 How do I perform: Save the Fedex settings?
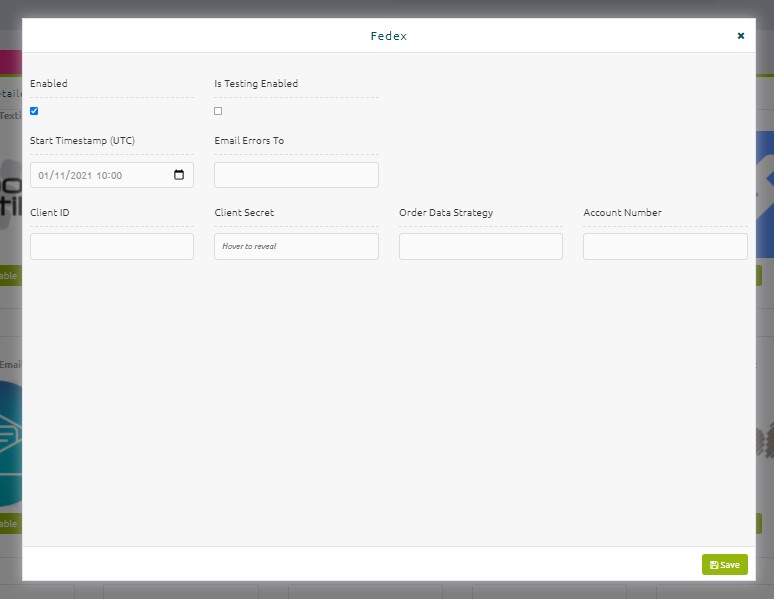point(725,564)
